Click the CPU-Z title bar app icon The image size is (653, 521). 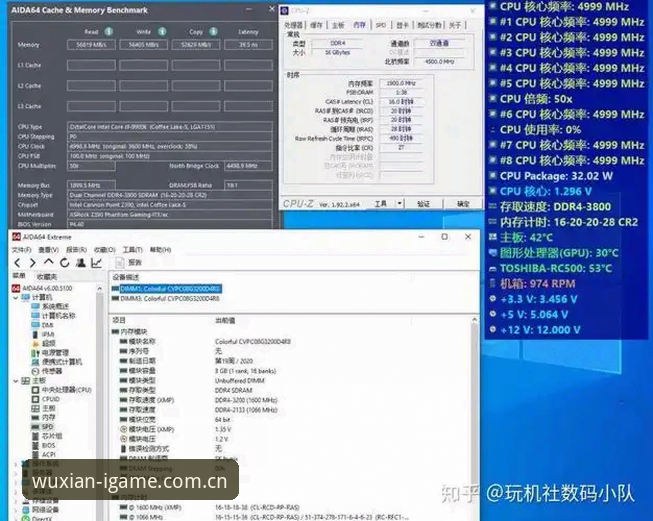click(284, 11)
